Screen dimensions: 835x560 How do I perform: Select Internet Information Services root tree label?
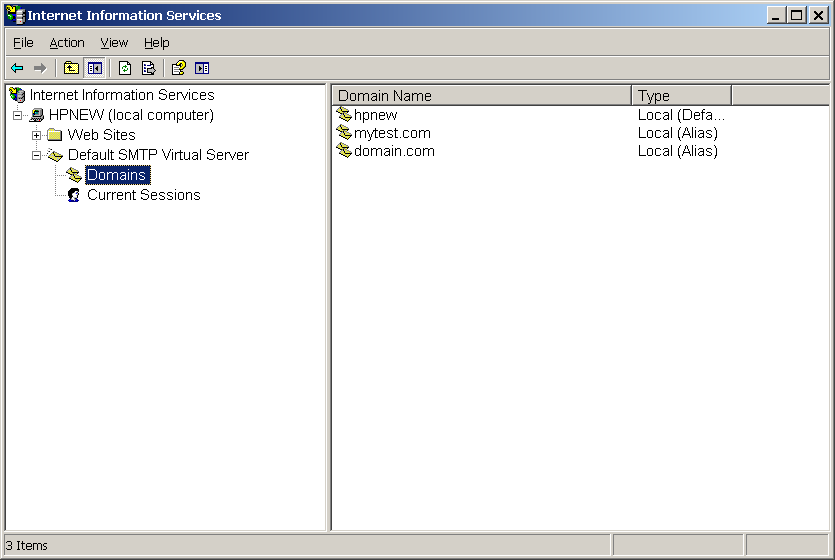point(122,95)
